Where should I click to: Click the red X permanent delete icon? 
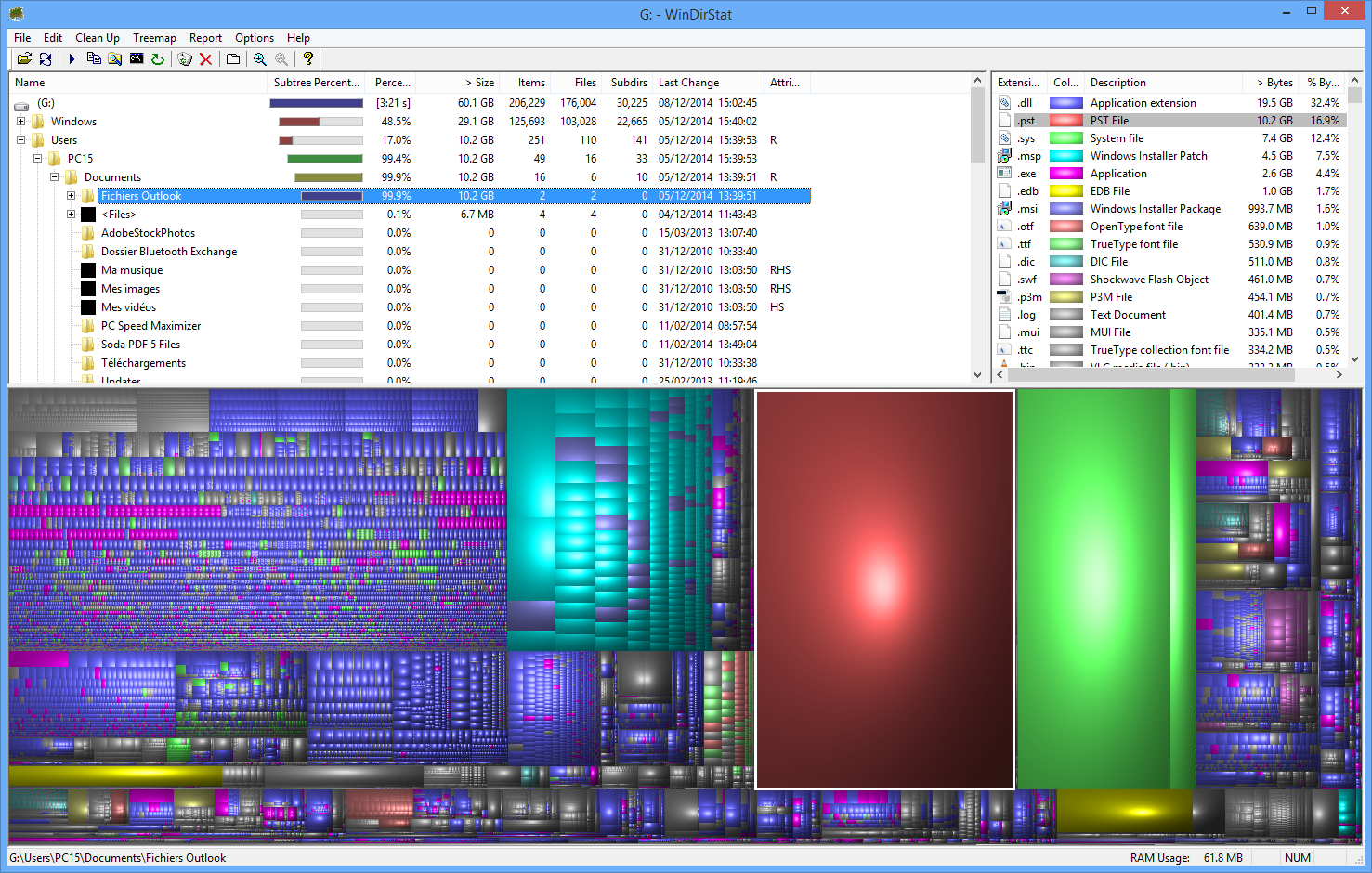[206, 59]
